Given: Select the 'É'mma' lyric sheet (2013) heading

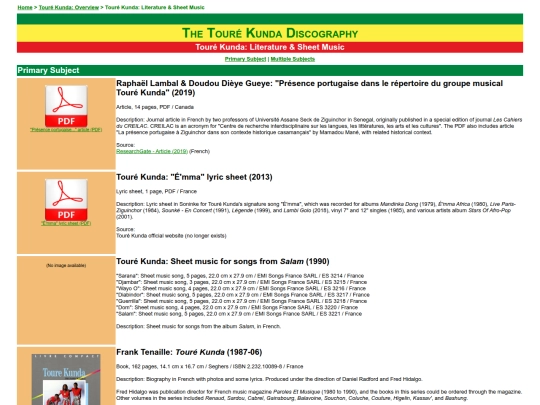Looking at the screenshot, I should [x=194, y=177].
